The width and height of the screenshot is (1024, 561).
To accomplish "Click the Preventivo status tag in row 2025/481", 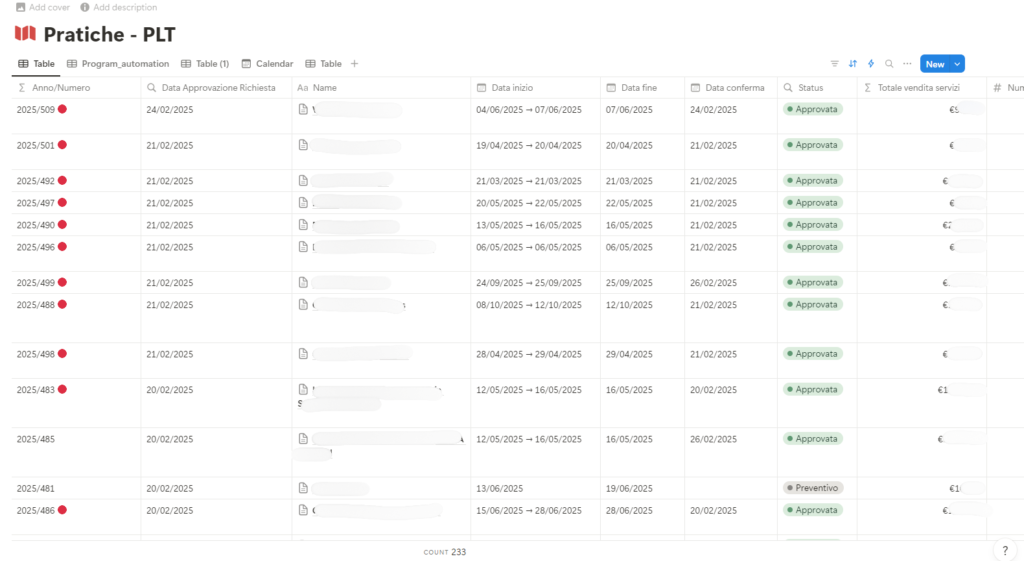I will tap(813, 488).
